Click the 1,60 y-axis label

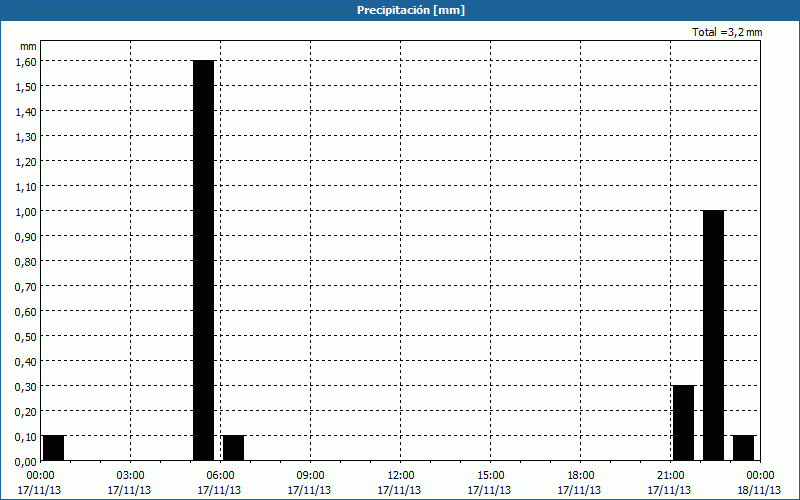click(26, 62)
